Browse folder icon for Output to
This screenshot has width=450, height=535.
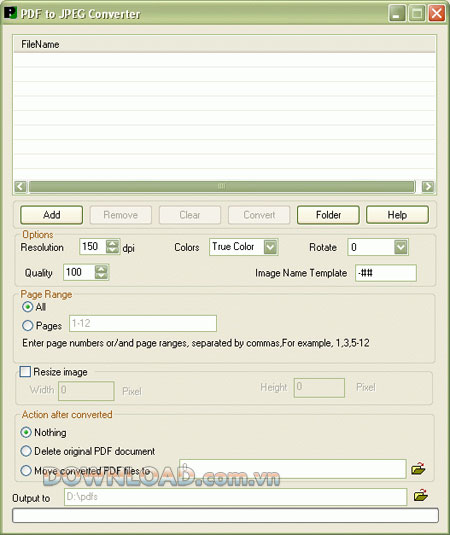pos(421,495)
